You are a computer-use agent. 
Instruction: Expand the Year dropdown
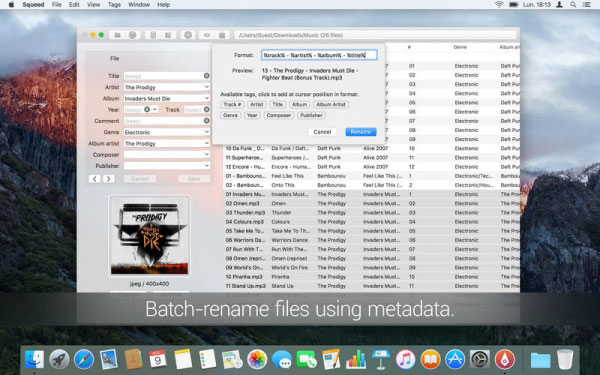tap(155, 109)
